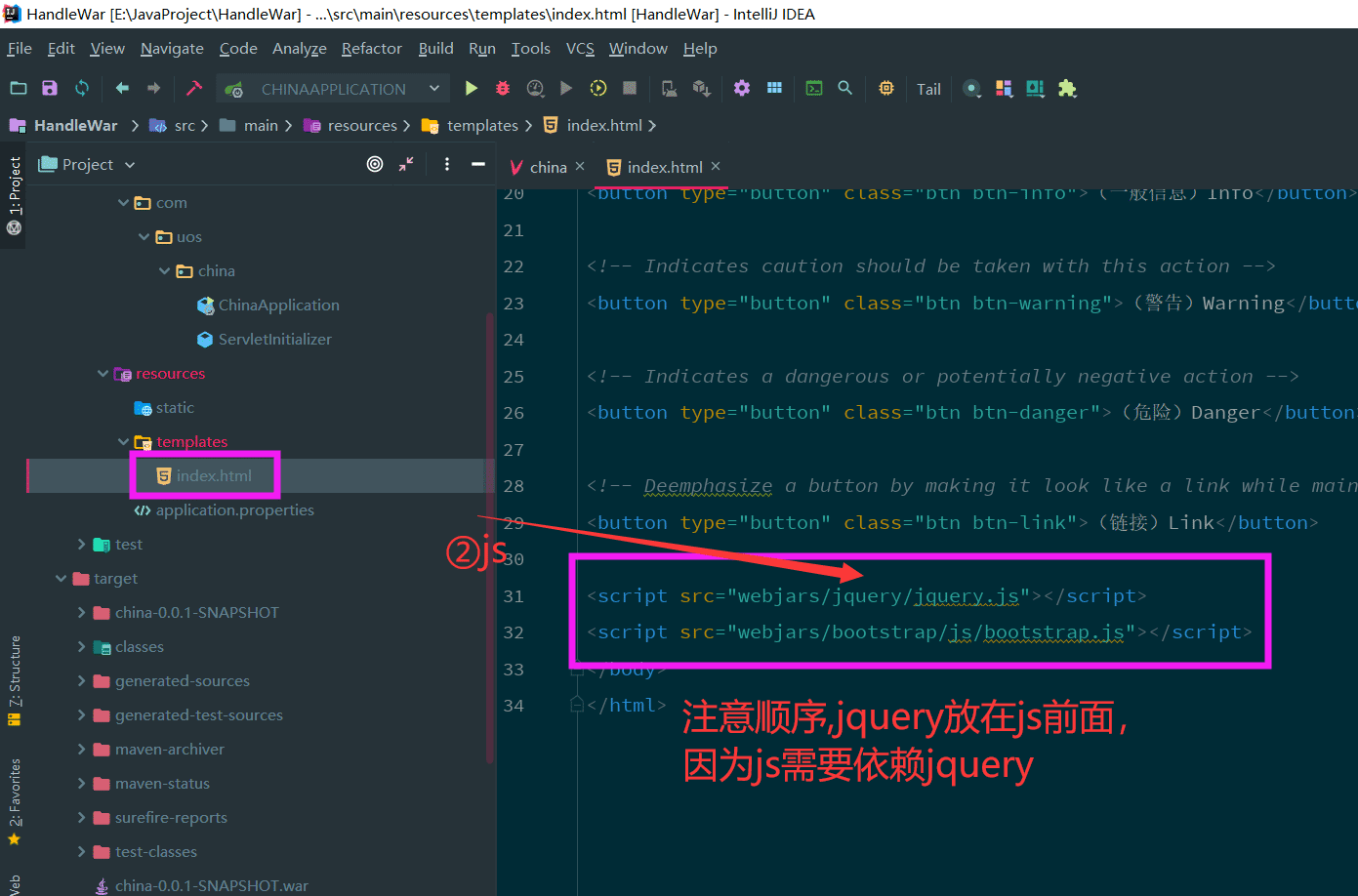Select index.html in project tree
The width and height of the screenshot is (1358, 896).
click(x=204, y=476)
